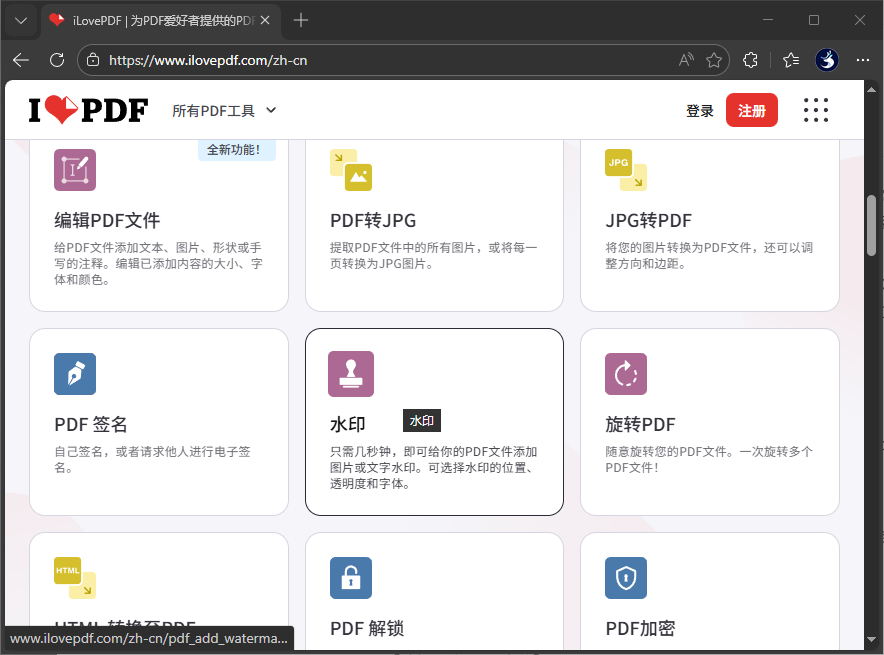Viewport: 884px width, 655px height.
Task: Open the 水印 watermark stamp icon
Action: pos(350,373)
